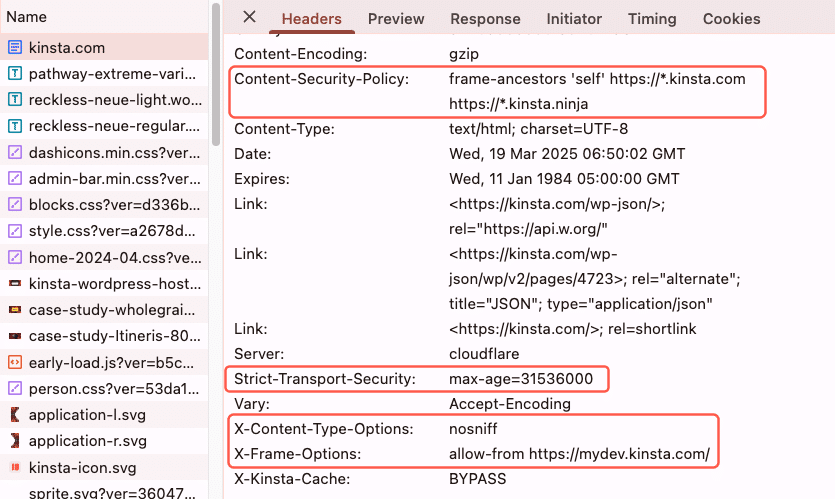The width and height of the screenshot is (835, 499).
Task: Click the rel=shortlink Link value
Action: [x=572, y=329]
